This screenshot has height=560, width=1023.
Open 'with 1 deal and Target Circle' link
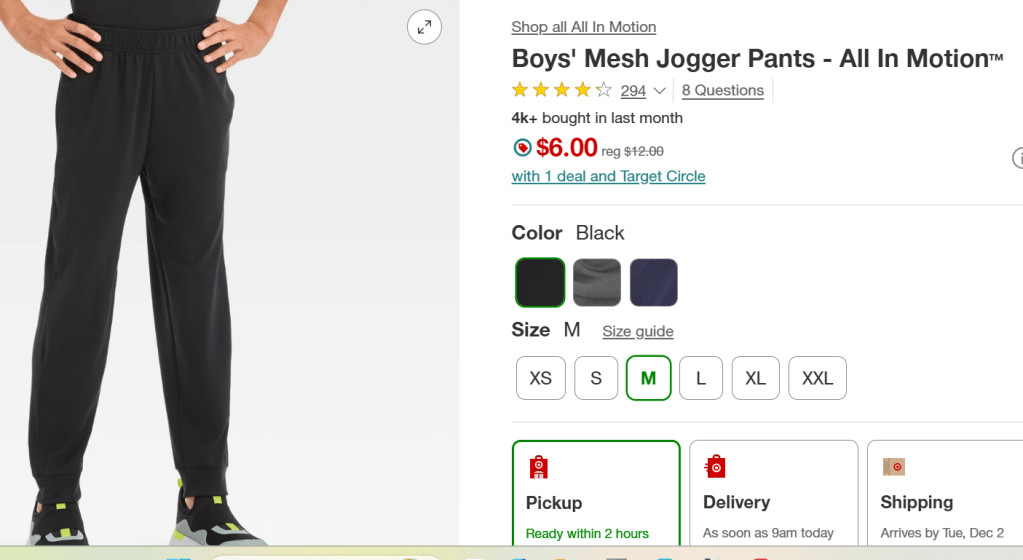click(608, 176)
